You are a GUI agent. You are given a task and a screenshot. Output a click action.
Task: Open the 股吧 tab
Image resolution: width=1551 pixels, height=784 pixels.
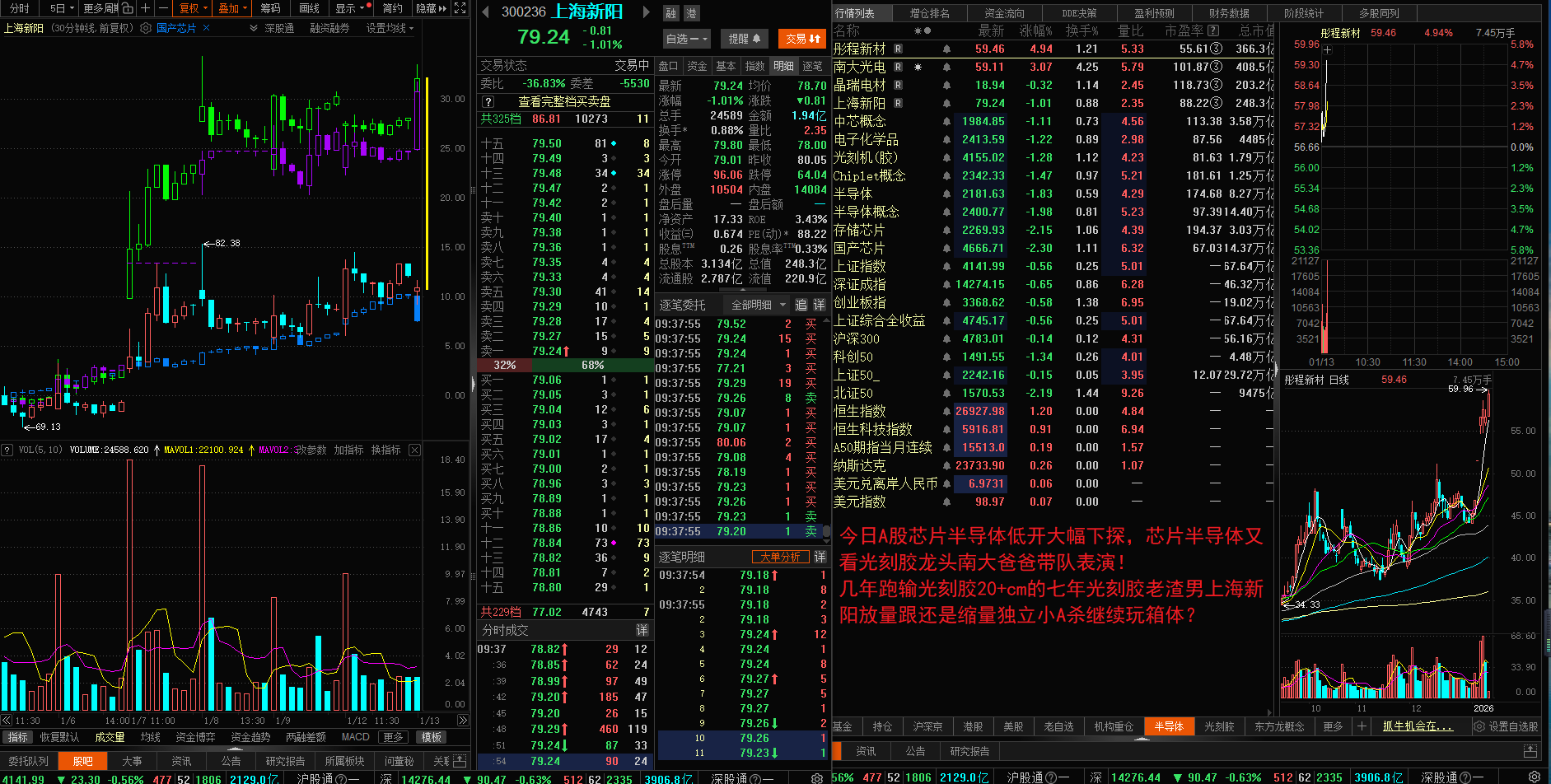82,761
